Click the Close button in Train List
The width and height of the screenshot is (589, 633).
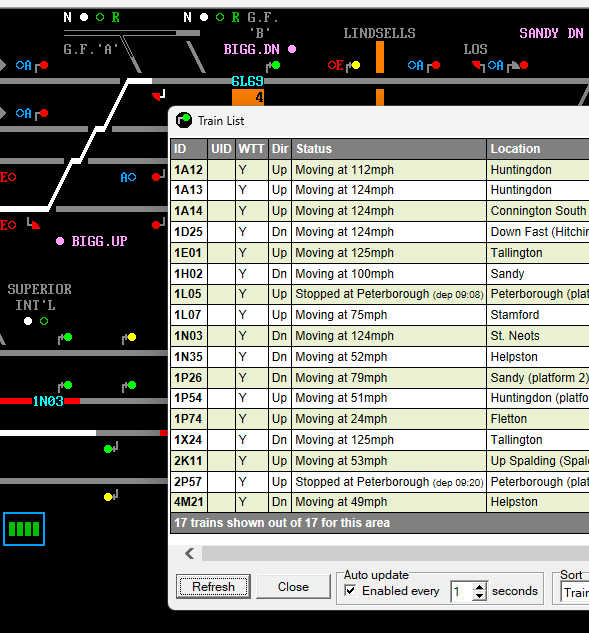293,587
